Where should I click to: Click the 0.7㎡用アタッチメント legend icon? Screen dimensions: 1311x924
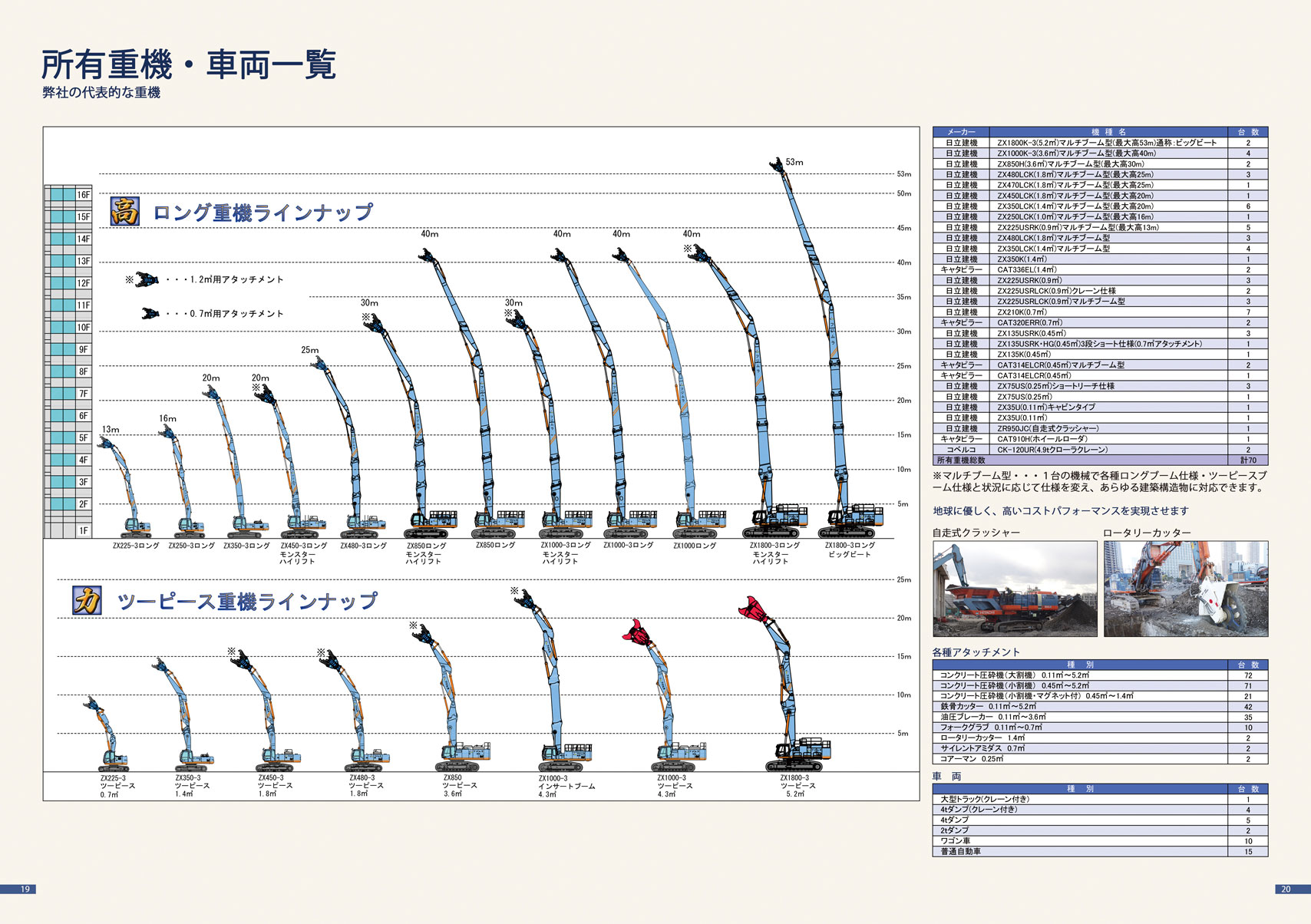click(150, 313)
